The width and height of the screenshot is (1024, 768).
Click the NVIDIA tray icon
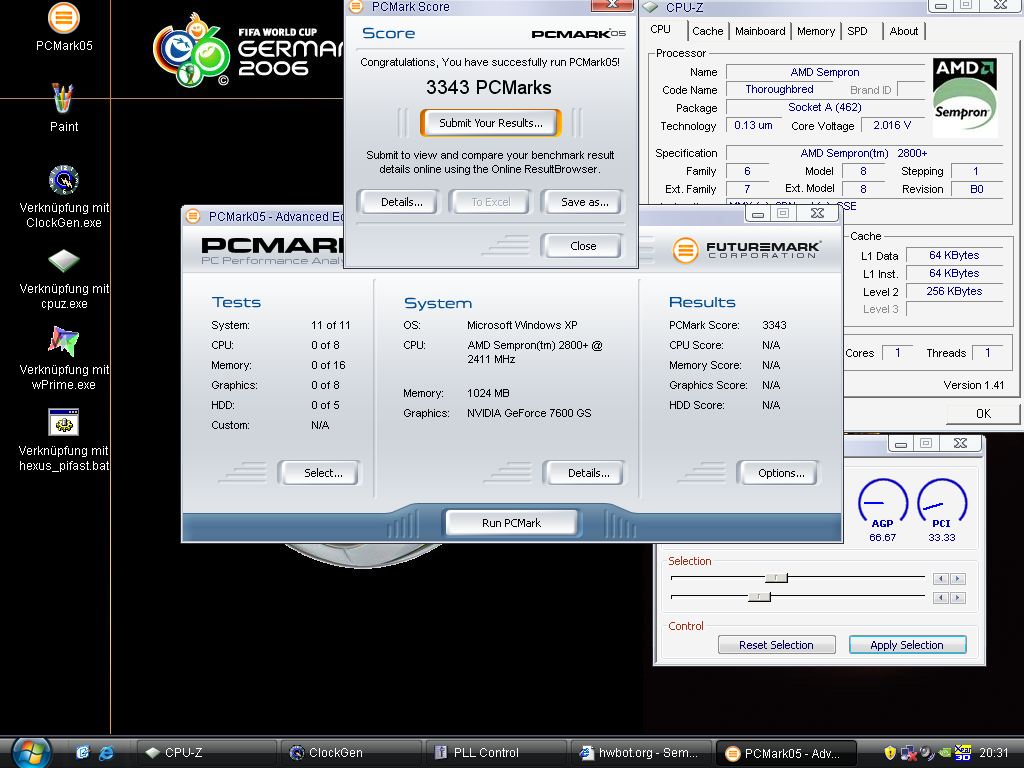944,753
